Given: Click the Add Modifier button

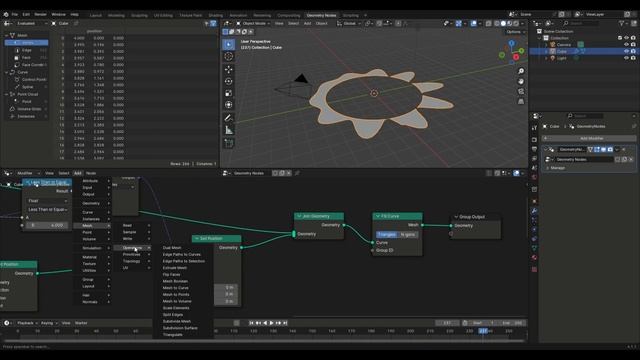Looking at the screenshot, I should pyautogui.click(x=589, y=138).
